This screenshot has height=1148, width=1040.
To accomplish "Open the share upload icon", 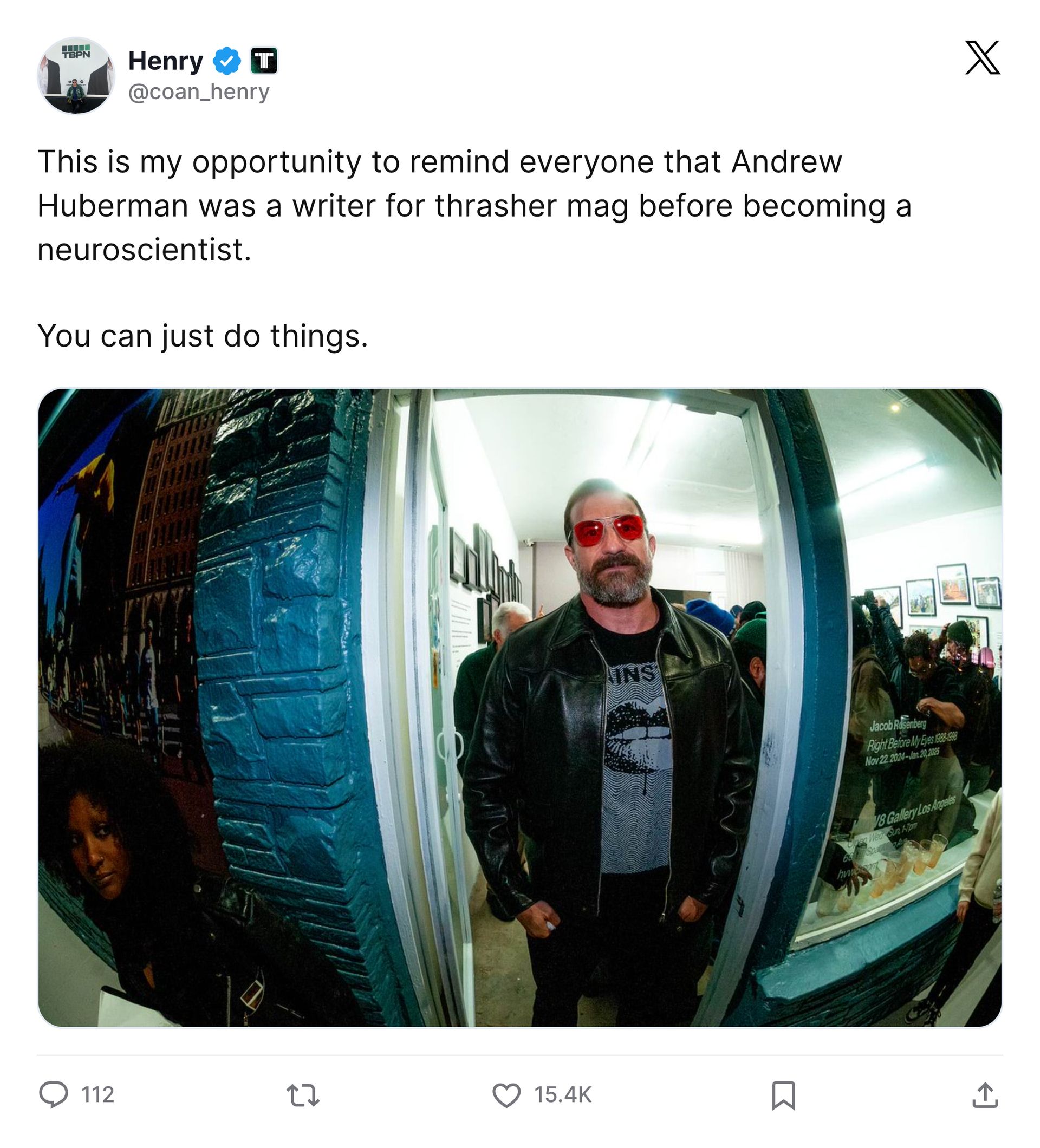I will click(985, 1094).
